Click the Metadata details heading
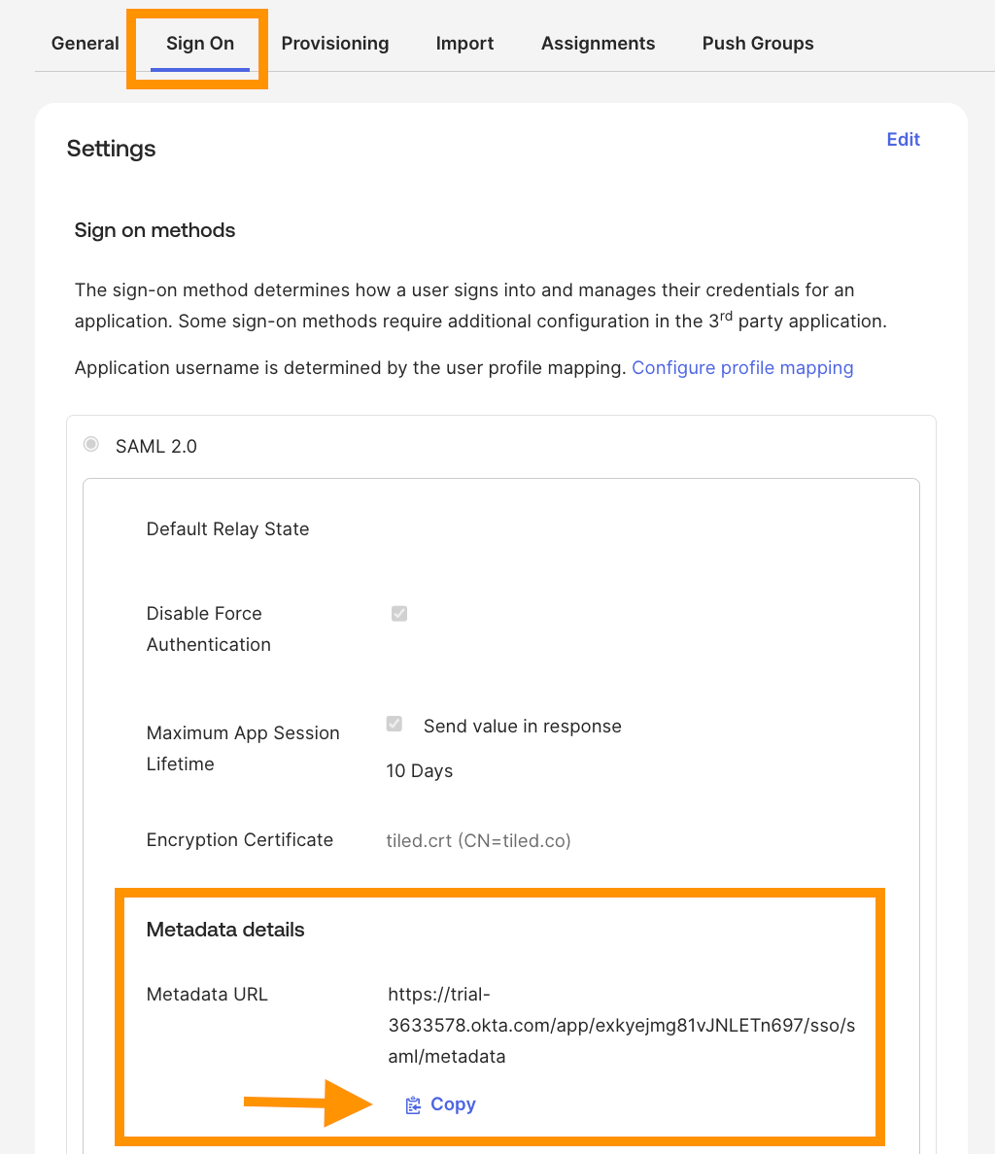 tap(225, 930)
